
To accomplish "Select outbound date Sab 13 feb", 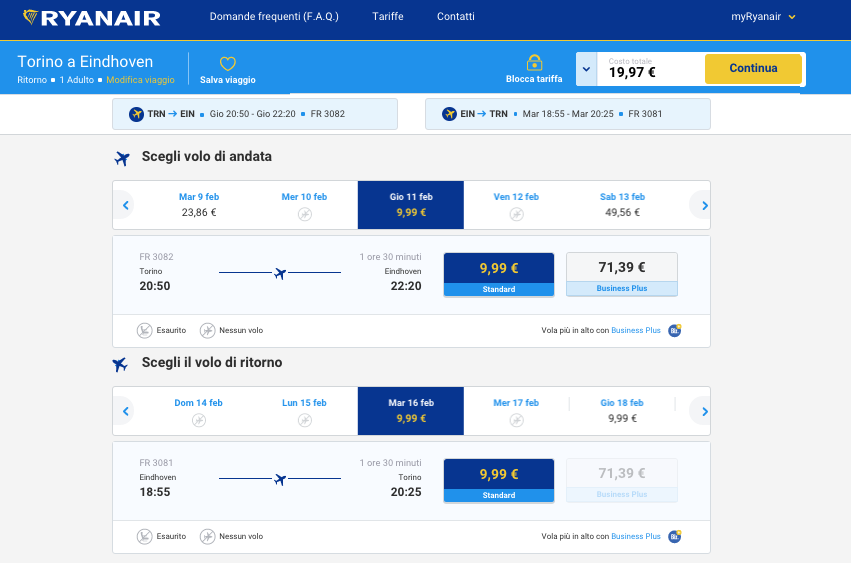I will click(x=623, y=205).
